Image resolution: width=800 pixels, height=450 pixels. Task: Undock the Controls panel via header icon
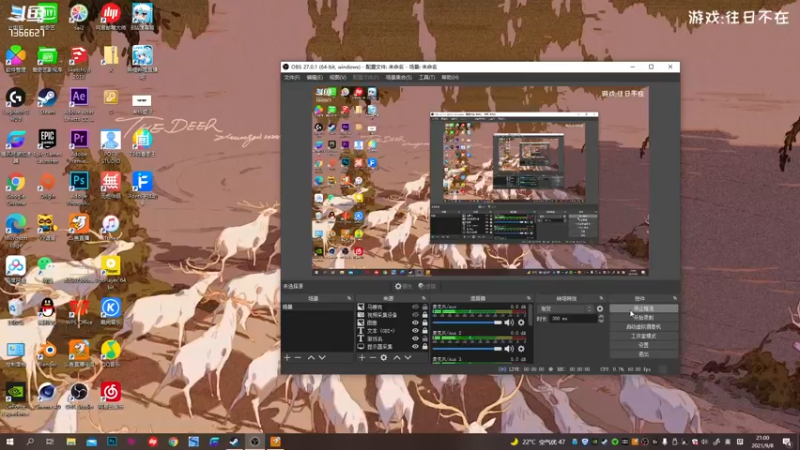(x=675, y=298)
